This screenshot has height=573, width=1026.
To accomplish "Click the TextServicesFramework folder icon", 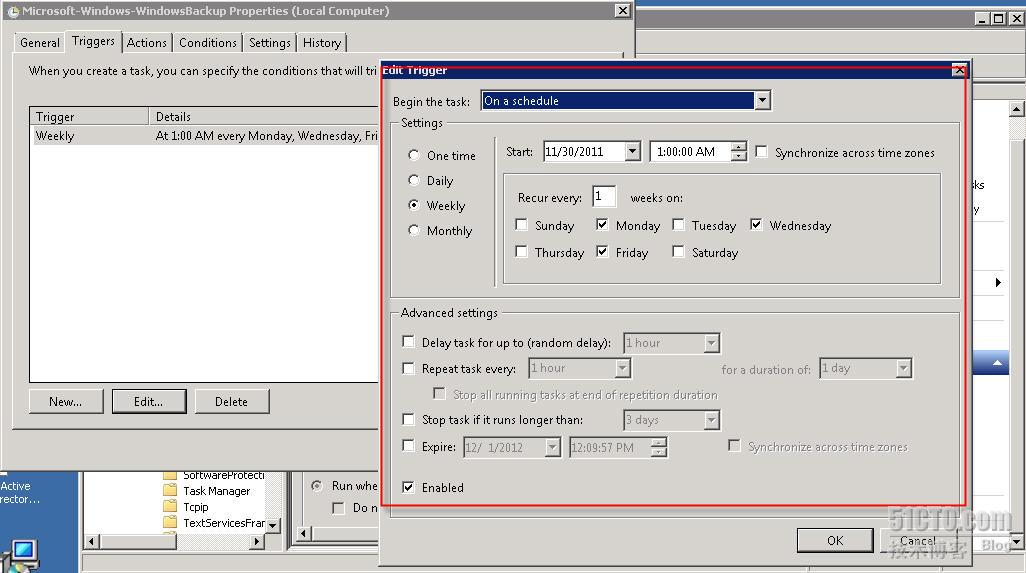I will (170, 522).
